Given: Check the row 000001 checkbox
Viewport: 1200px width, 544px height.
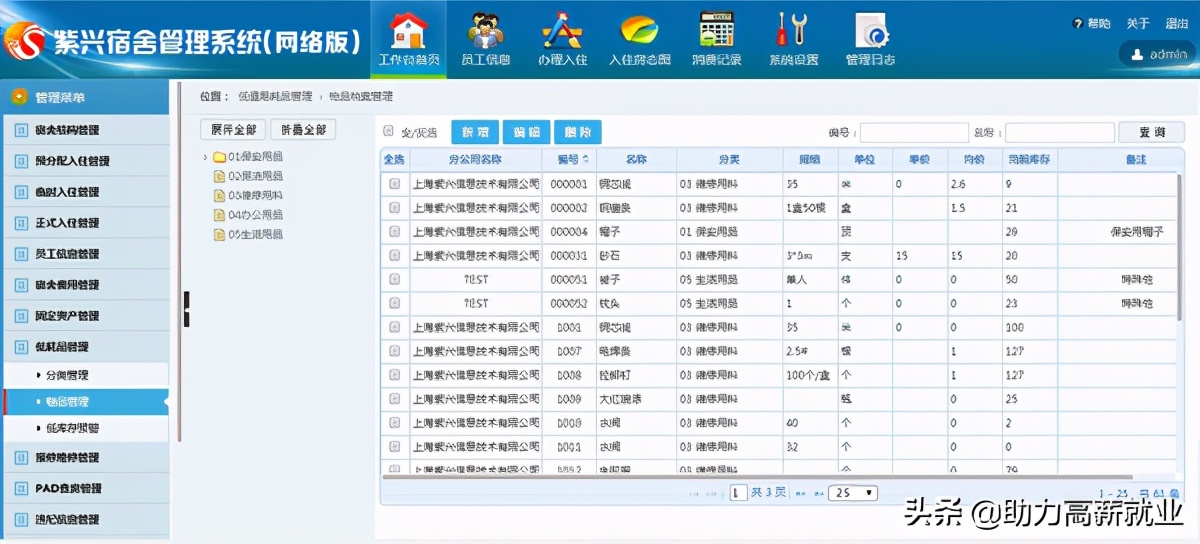Looking at the screenshot, I should [394, 184].
